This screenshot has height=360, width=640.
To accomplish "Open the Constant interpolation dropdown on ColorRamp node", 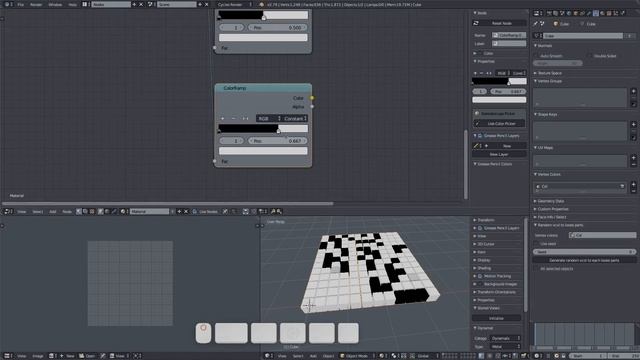I will click(295, 118).
